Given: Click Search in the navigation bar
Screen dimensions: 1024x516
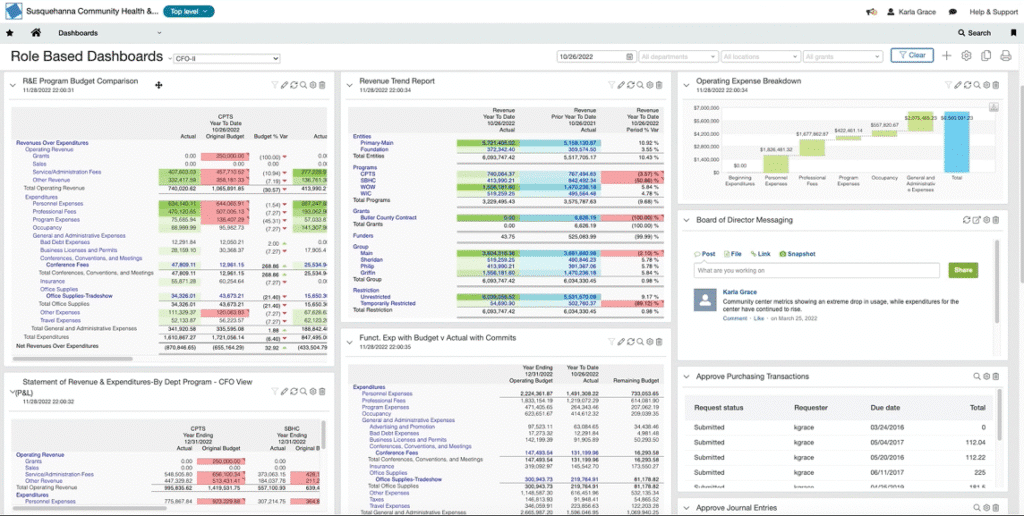Looking at the screenshot, I should (974, 33).
